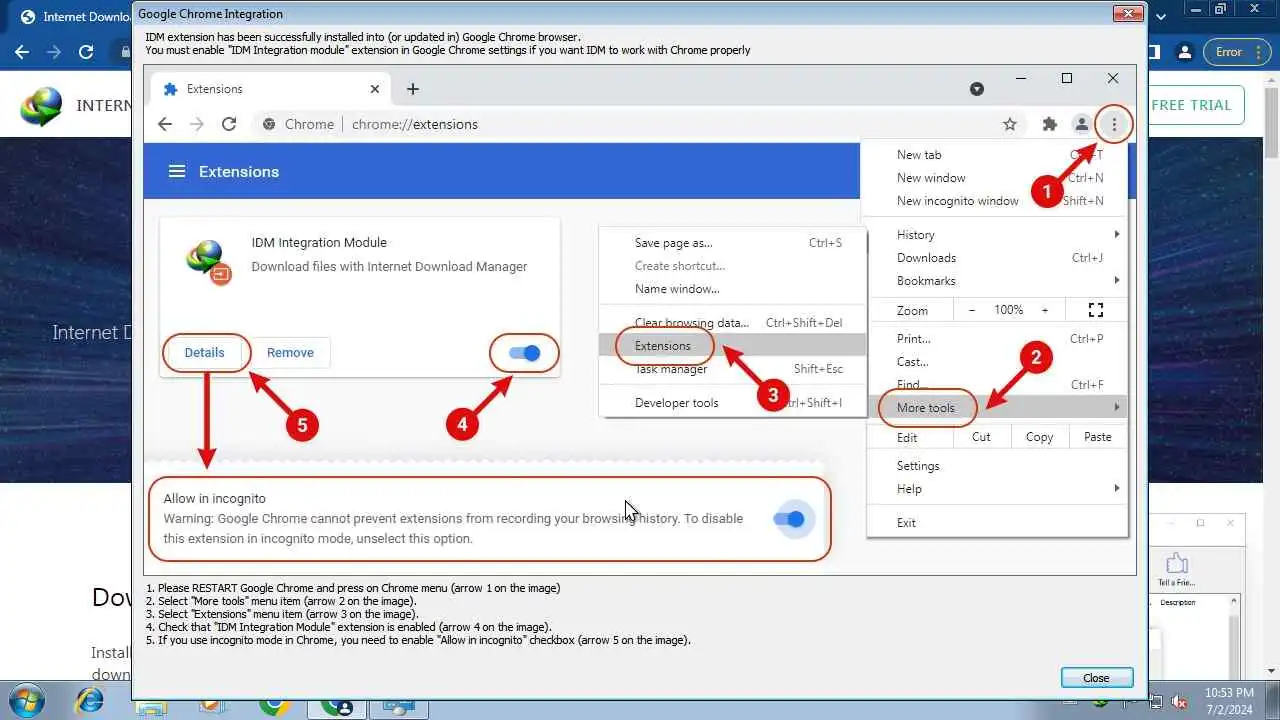Click the profile icon in the pictured toolbar
Viewport: 1280px width, 720px height.
pos(1081,124)
